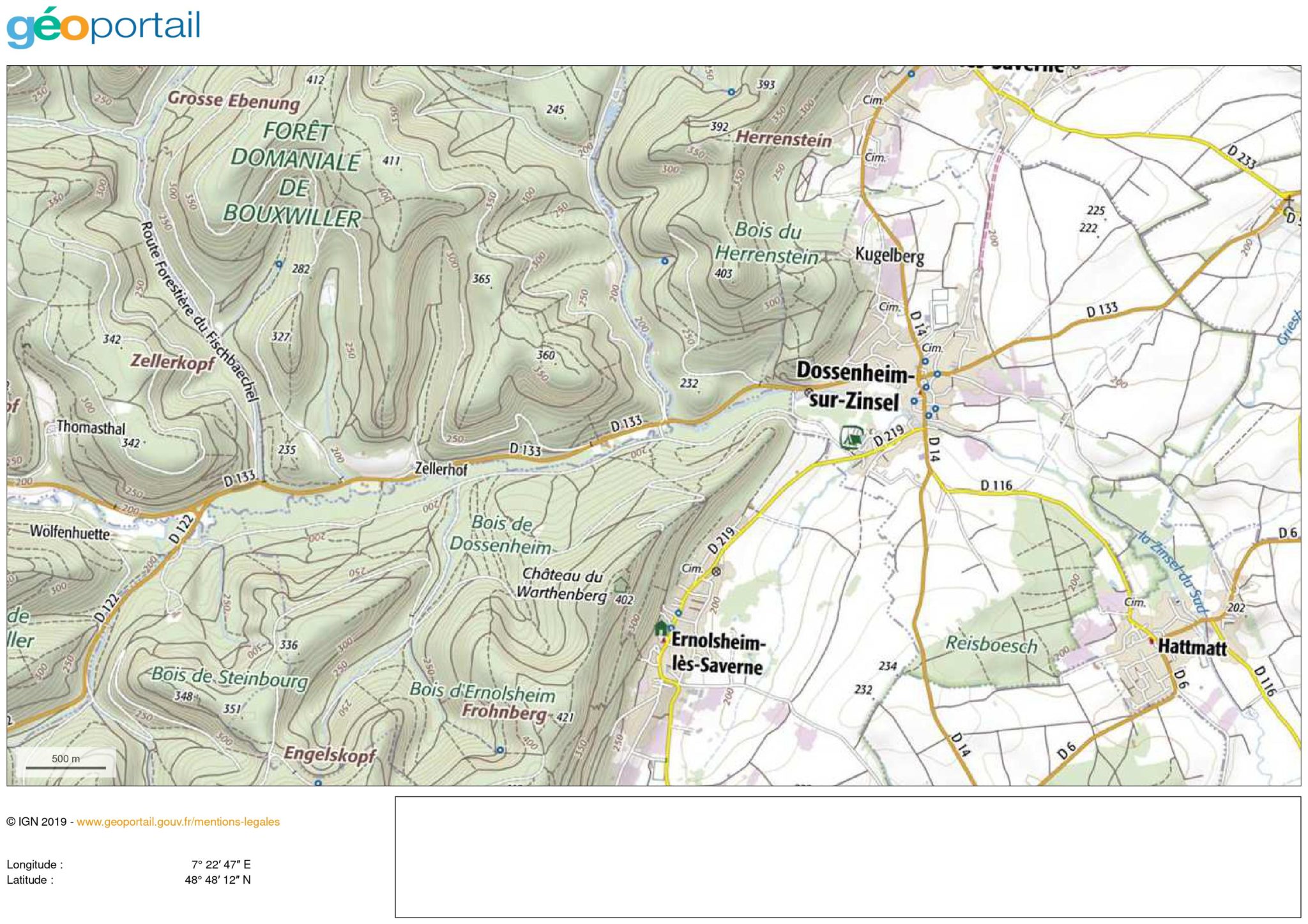Click the blue circle marker in Bois du Herrenstein
This screenshot has width=1308, height=924.
(x=665, y=261)
